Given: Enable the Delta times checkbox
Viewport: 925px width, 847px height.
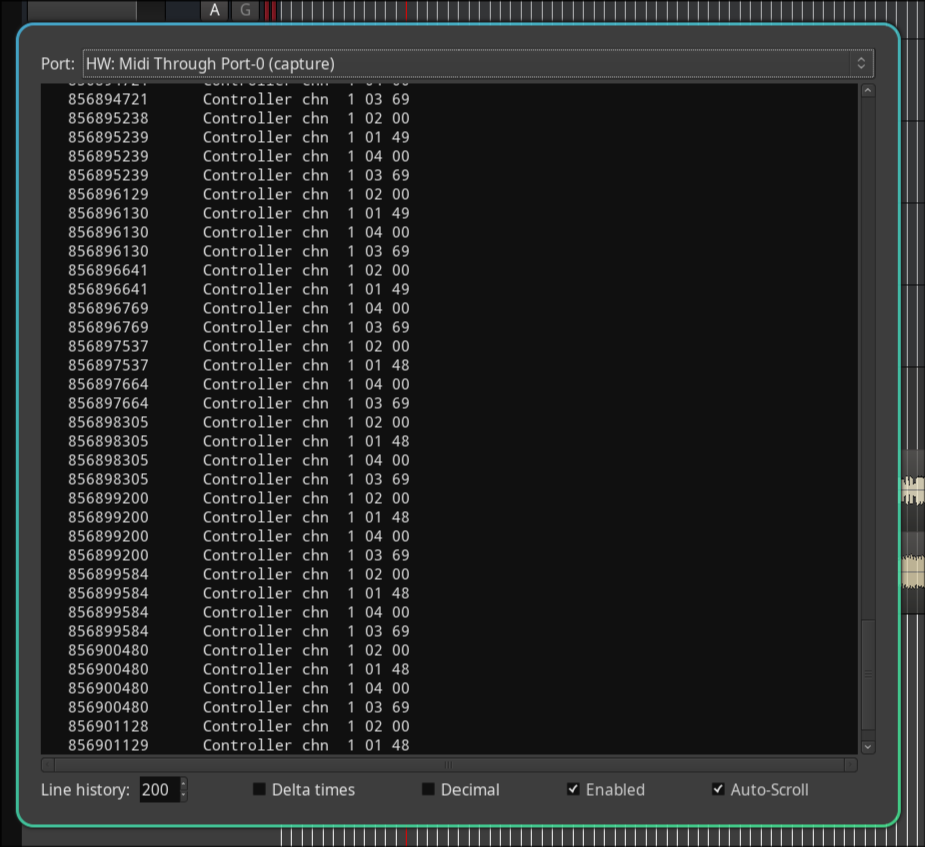Looking at the screenshot, I should click(x=259, y=789).
